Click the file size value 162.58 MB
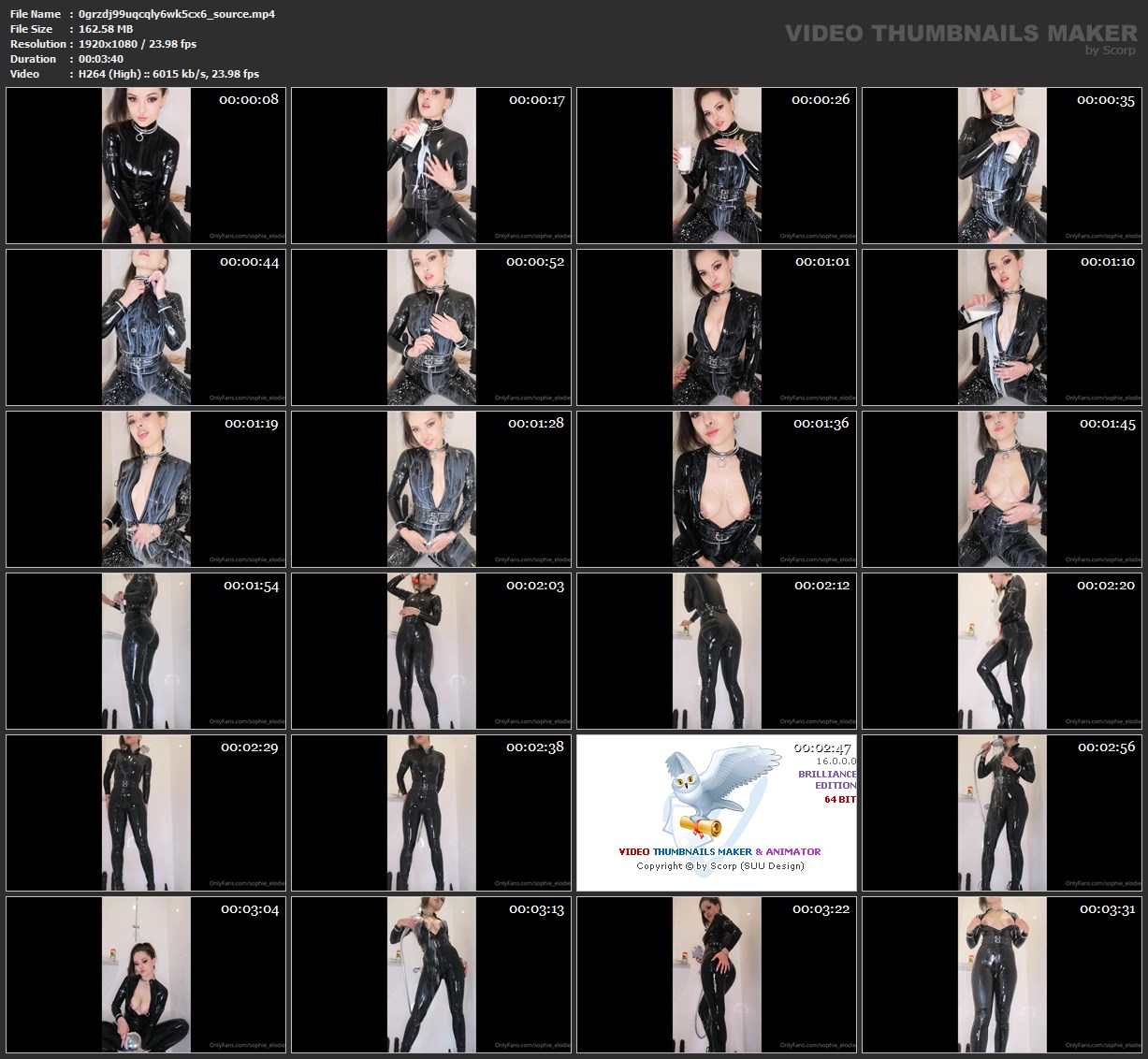 click(x=106, y=29)
